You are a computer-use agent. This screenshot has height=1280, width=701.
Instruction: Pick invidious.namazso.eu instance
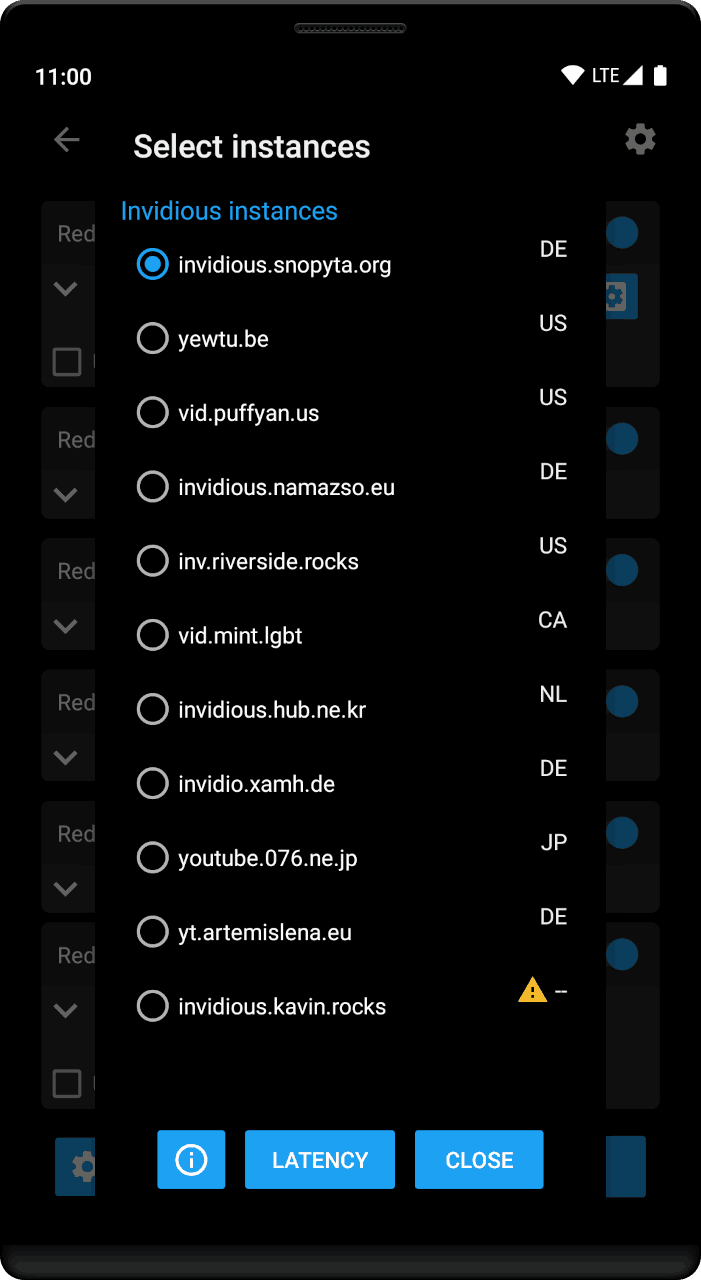pyautogui.click(x=152, y=487)
